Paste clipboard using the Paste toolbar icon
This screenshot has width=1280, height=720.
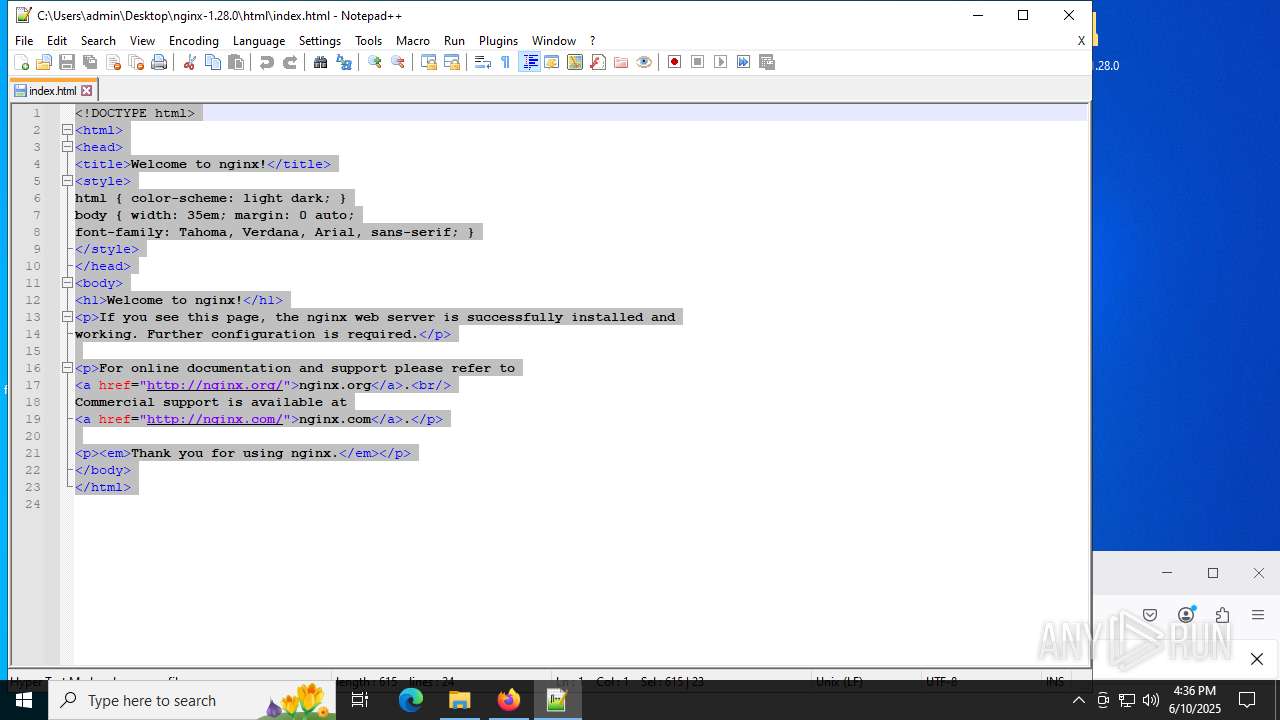236,62
